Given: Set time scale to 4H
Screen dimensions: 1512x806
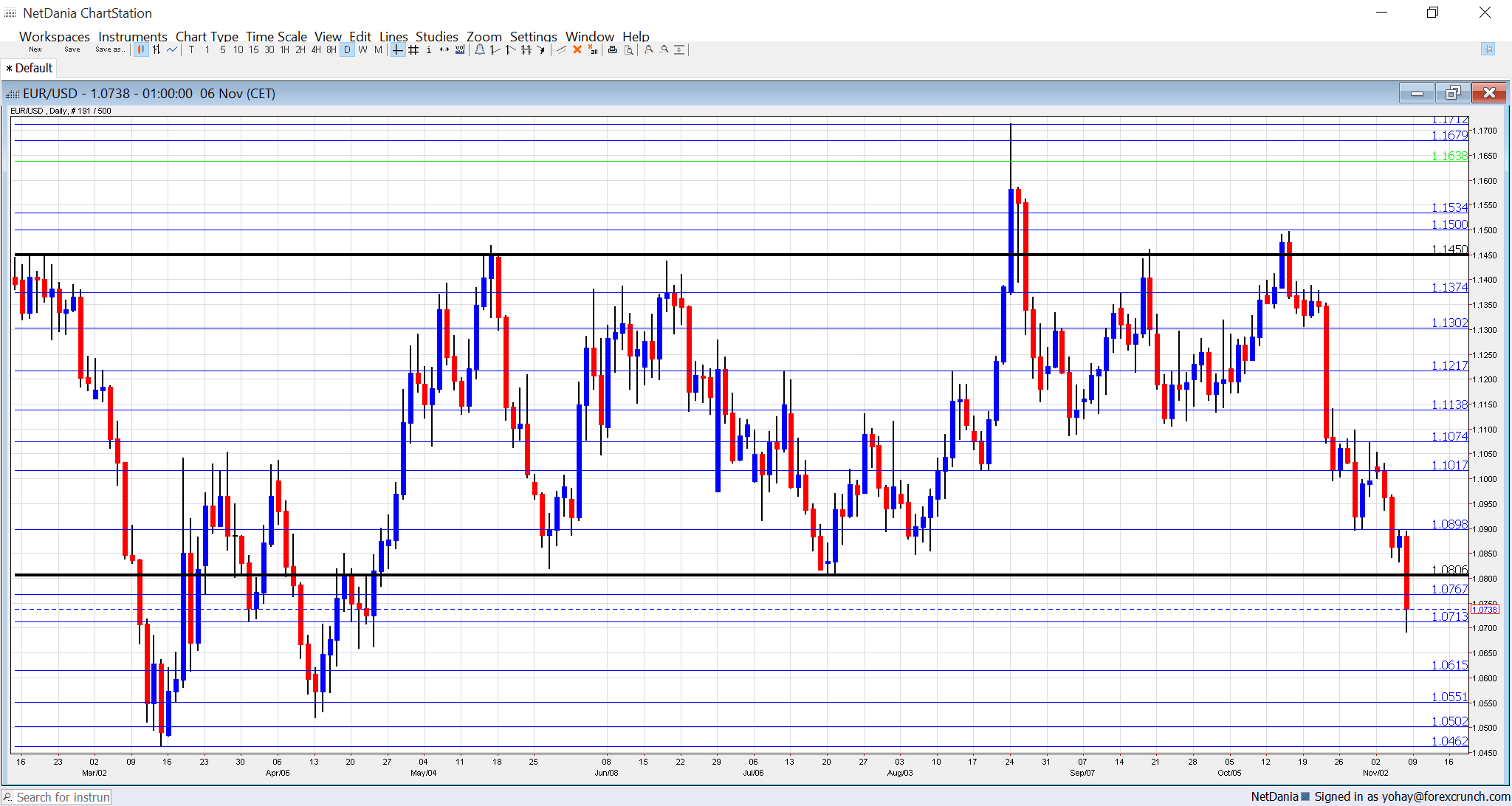Looking at the screenshot, I should click(315, 49).
